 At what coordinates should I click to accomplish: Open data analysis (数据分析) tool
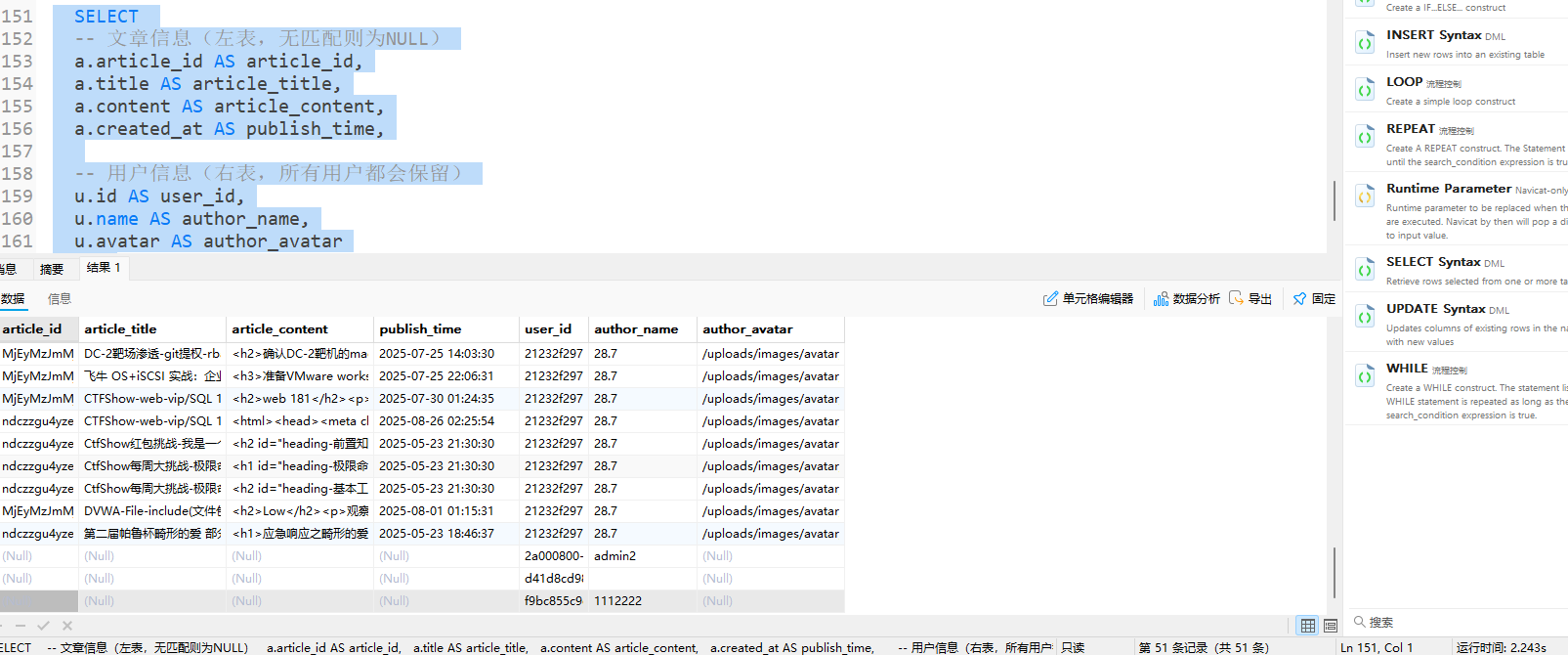(1186, 299)
